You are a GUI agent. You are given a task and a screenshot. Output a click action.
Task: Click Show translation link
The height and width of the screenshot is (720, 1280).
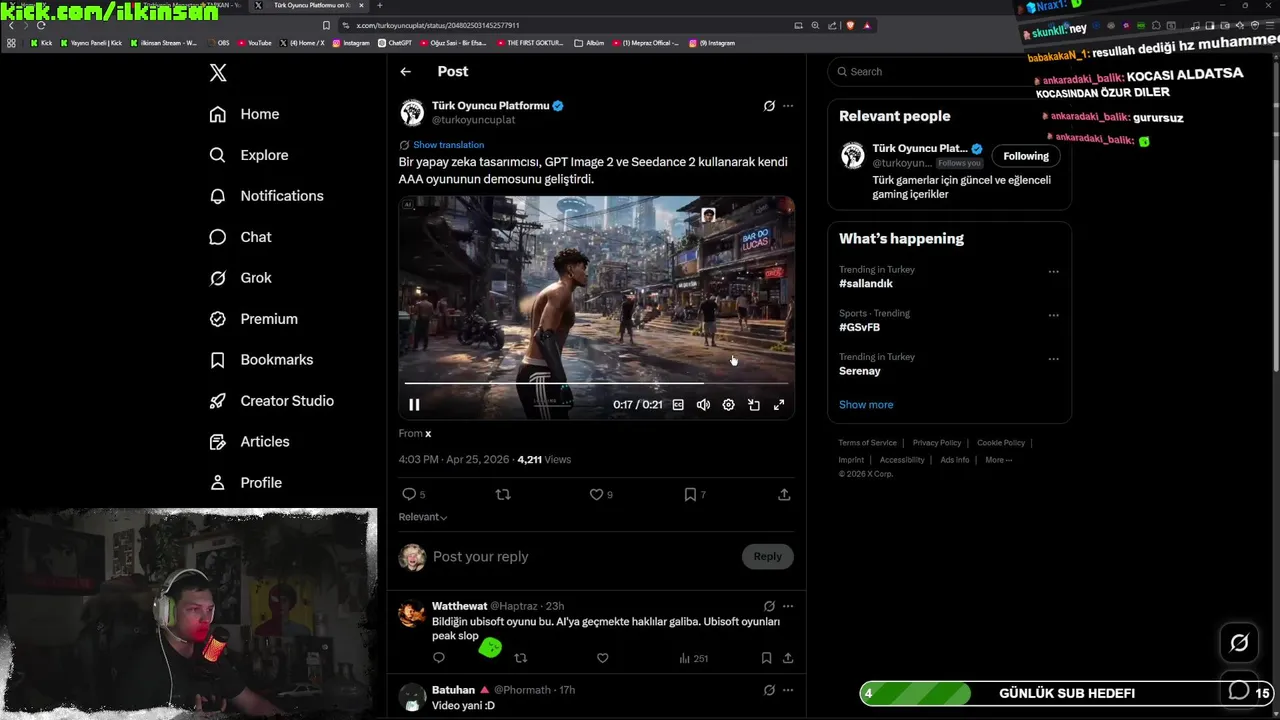(x=448, y=145)
